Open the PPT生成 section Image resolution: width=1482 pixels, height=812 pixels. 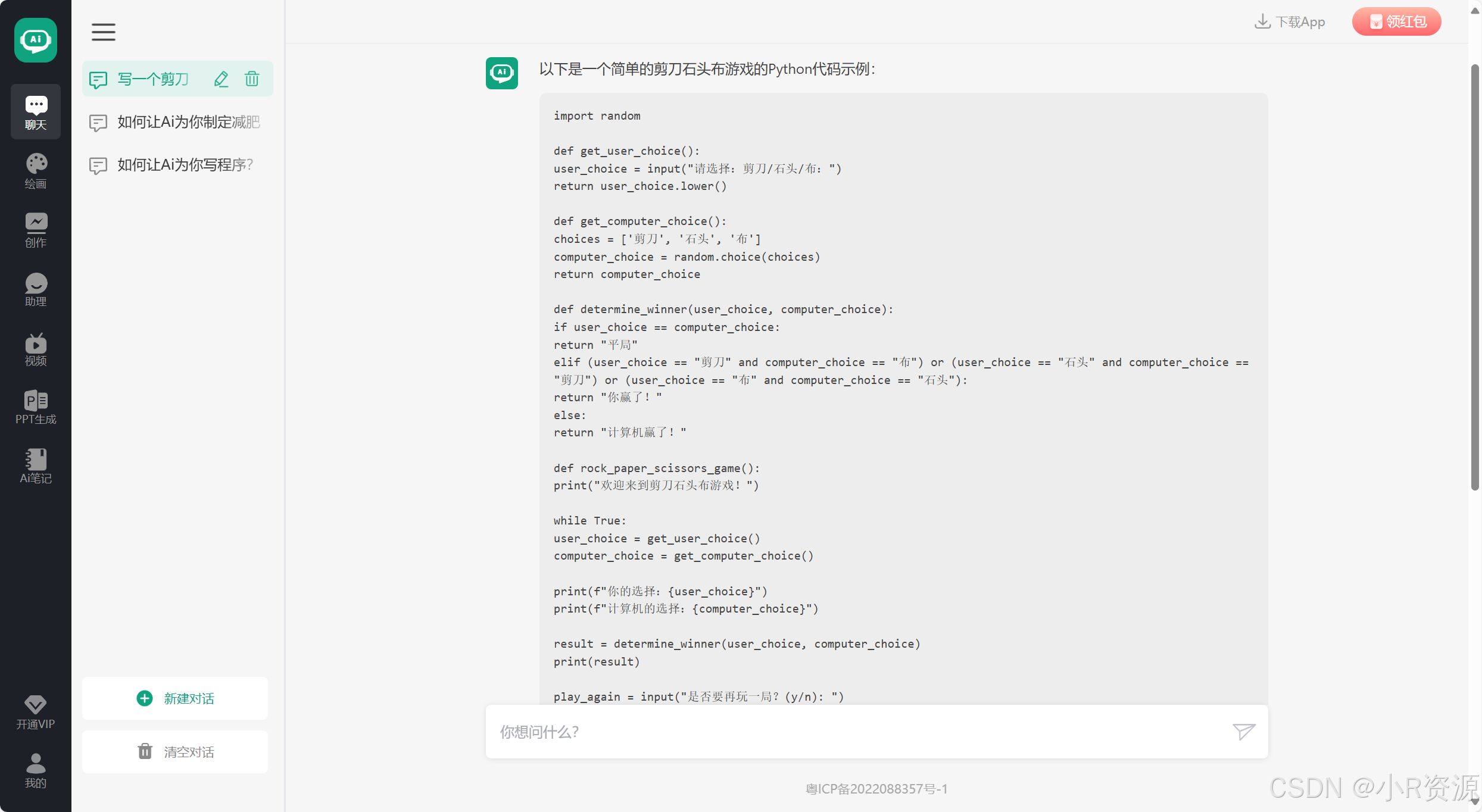[36, 407]
